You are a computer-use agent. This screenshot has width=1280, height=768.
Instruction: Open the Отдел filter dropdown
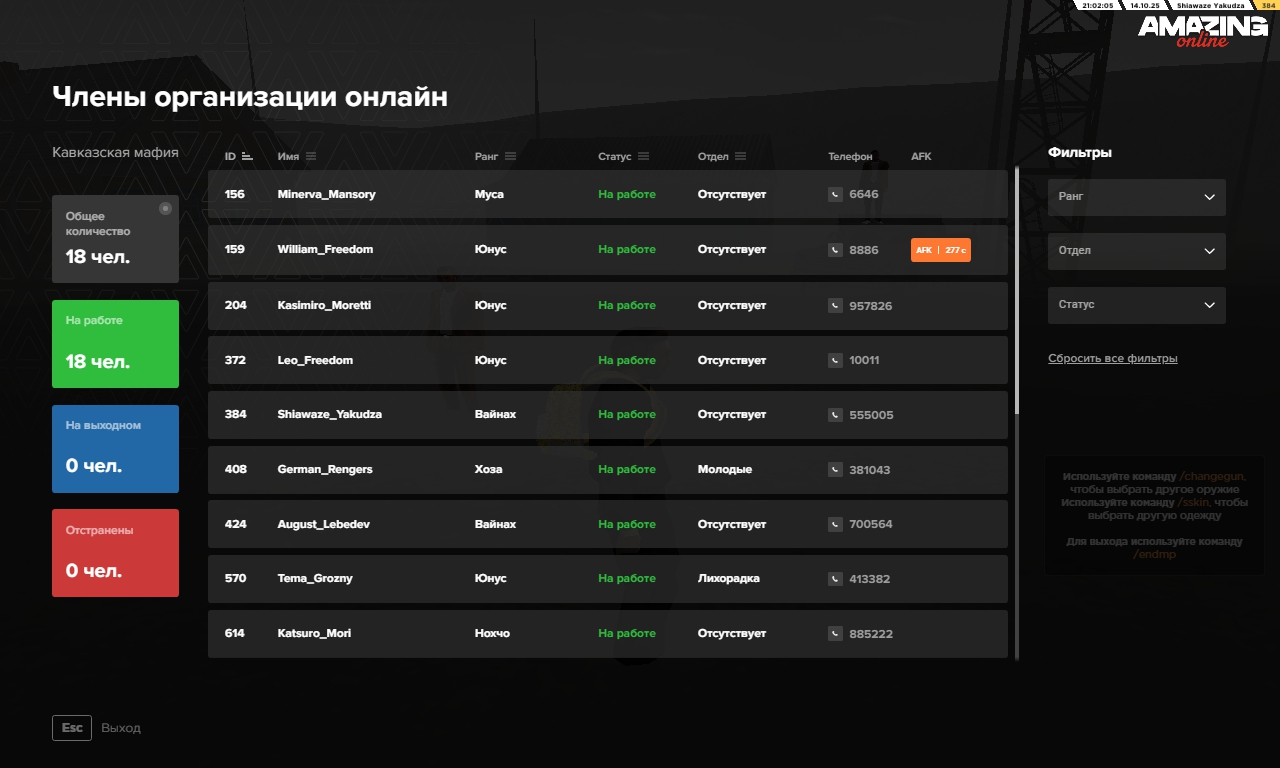[1137, 251]
